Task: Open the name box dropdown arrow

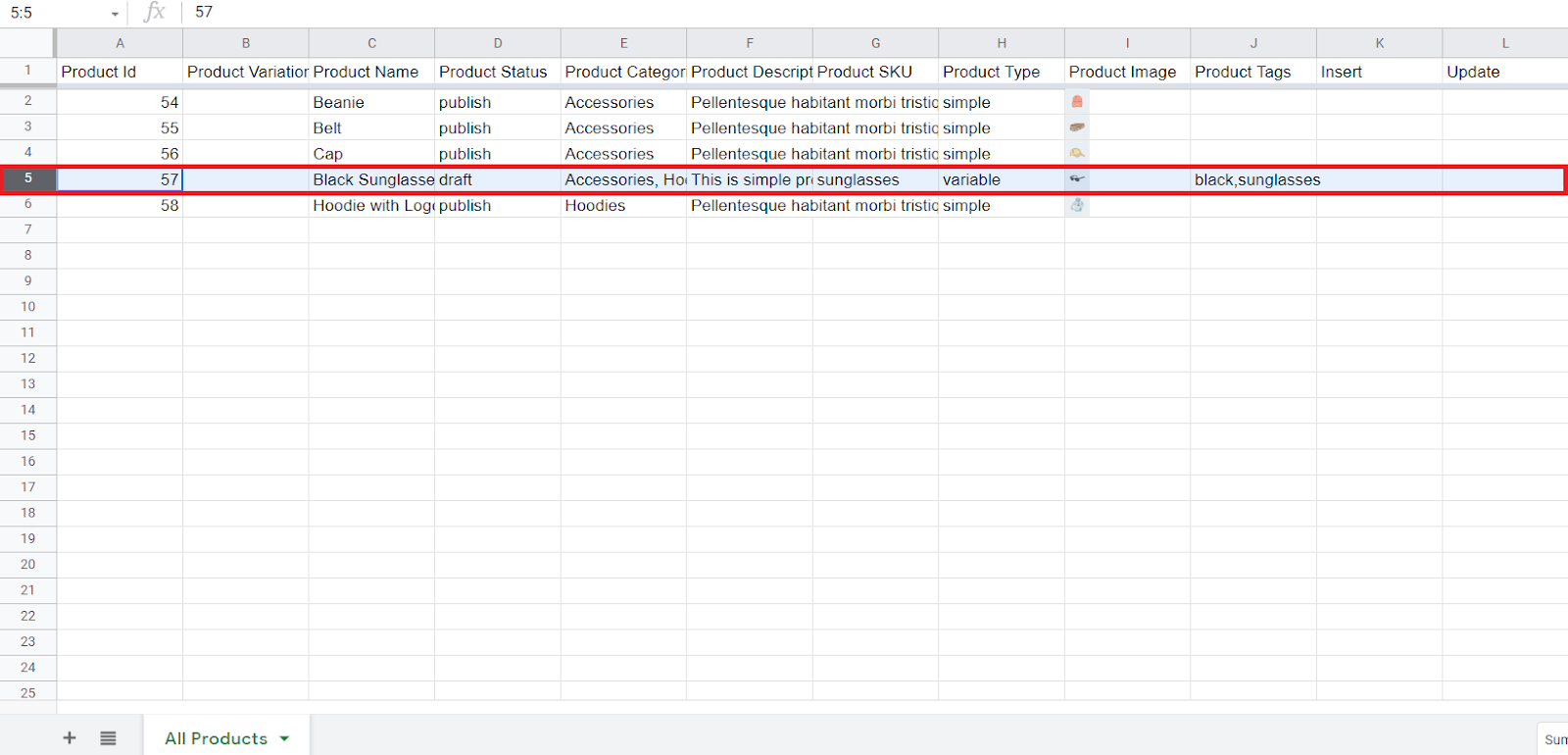Action: click(x=115, y=14)
